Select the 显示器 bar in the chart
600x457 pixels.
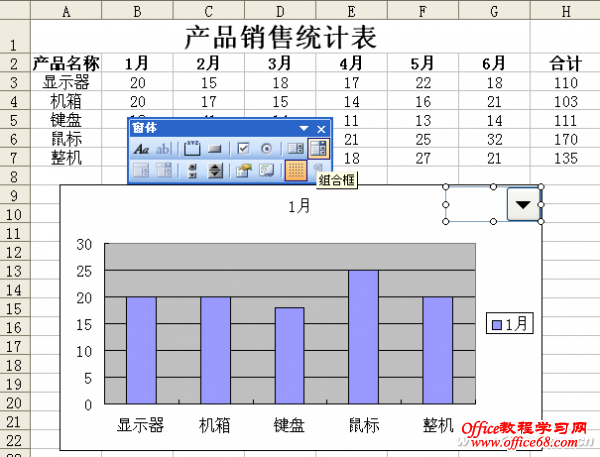[x=141, y=350]
